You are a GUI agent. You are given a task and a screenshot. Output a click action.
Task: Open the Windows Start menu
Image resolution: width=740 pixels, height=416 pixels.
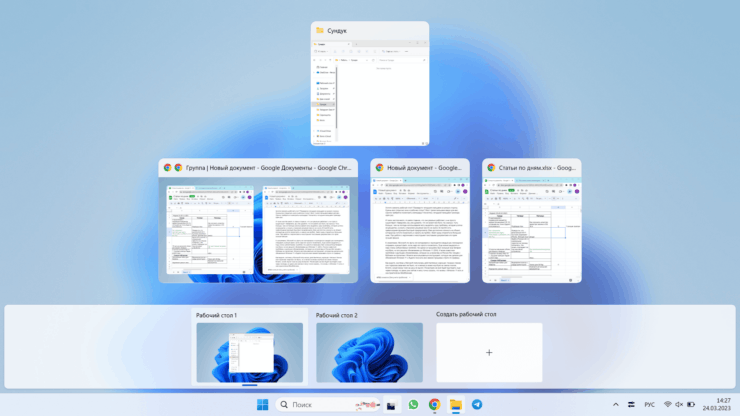coord(263,405)
